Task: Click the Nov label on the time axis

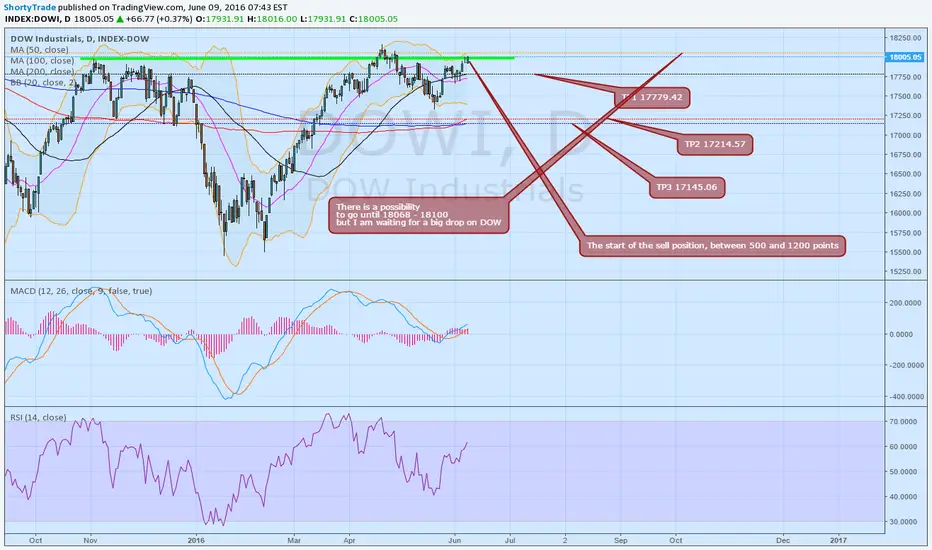Action: 90,540
